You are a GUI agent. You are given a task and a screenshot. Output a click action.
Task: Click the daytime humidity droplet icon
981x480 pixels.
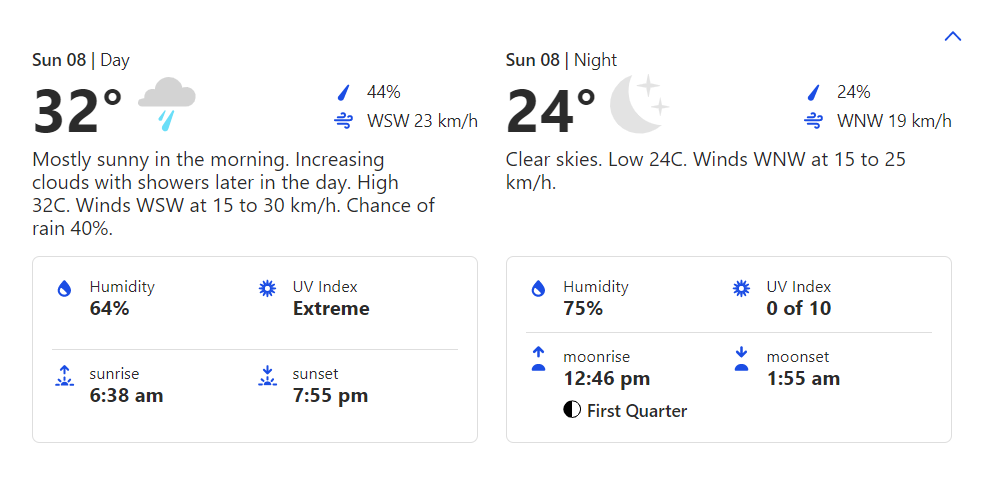point(65,289)
